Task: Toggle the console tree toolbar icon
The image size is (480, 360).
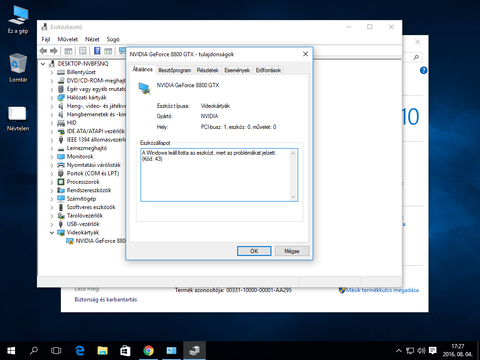Action: point(68,51)
